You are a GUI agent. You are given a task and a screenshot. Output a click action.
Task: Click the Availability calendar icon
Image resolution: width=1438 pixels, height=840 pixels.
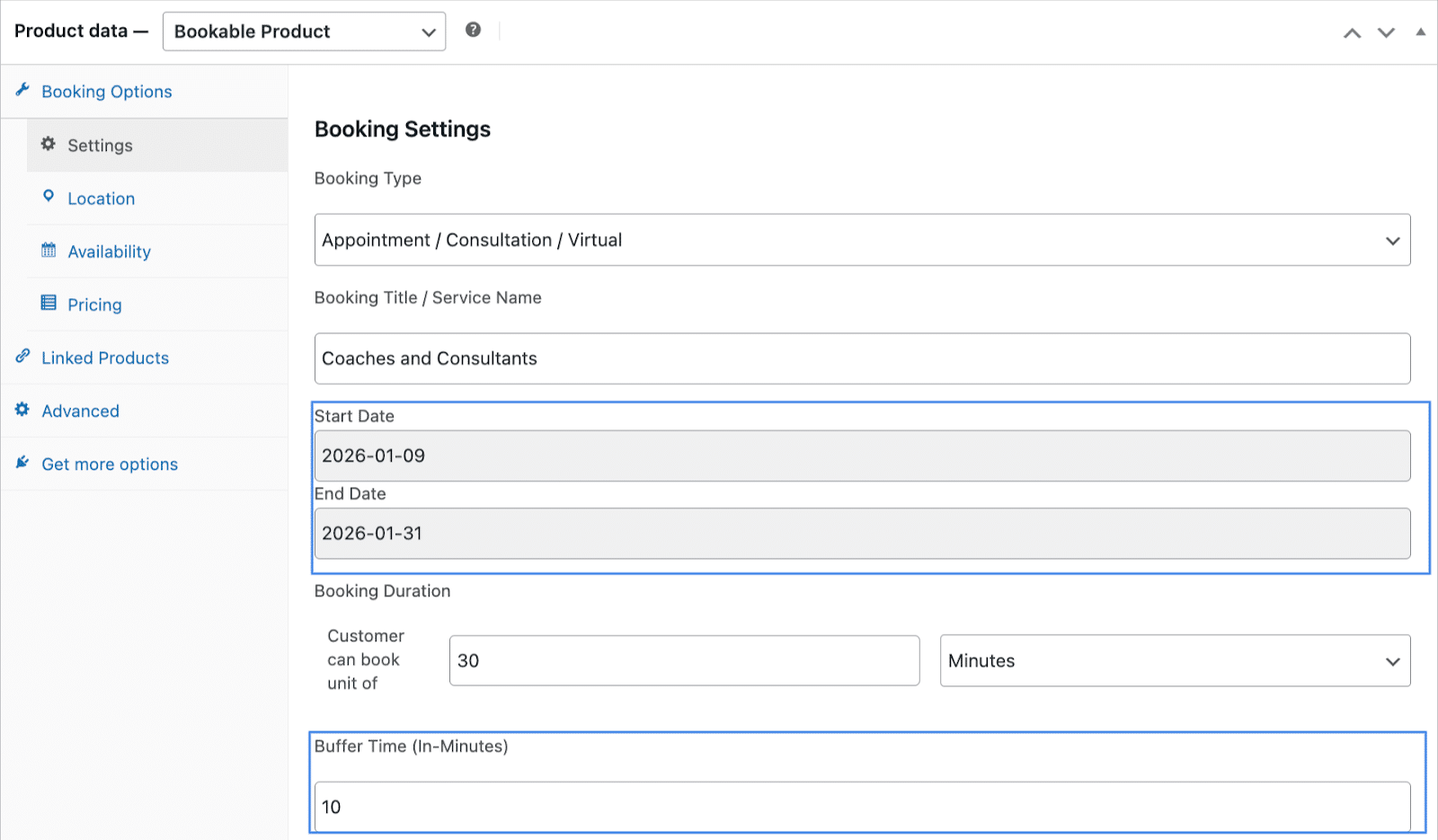(49, 250)
